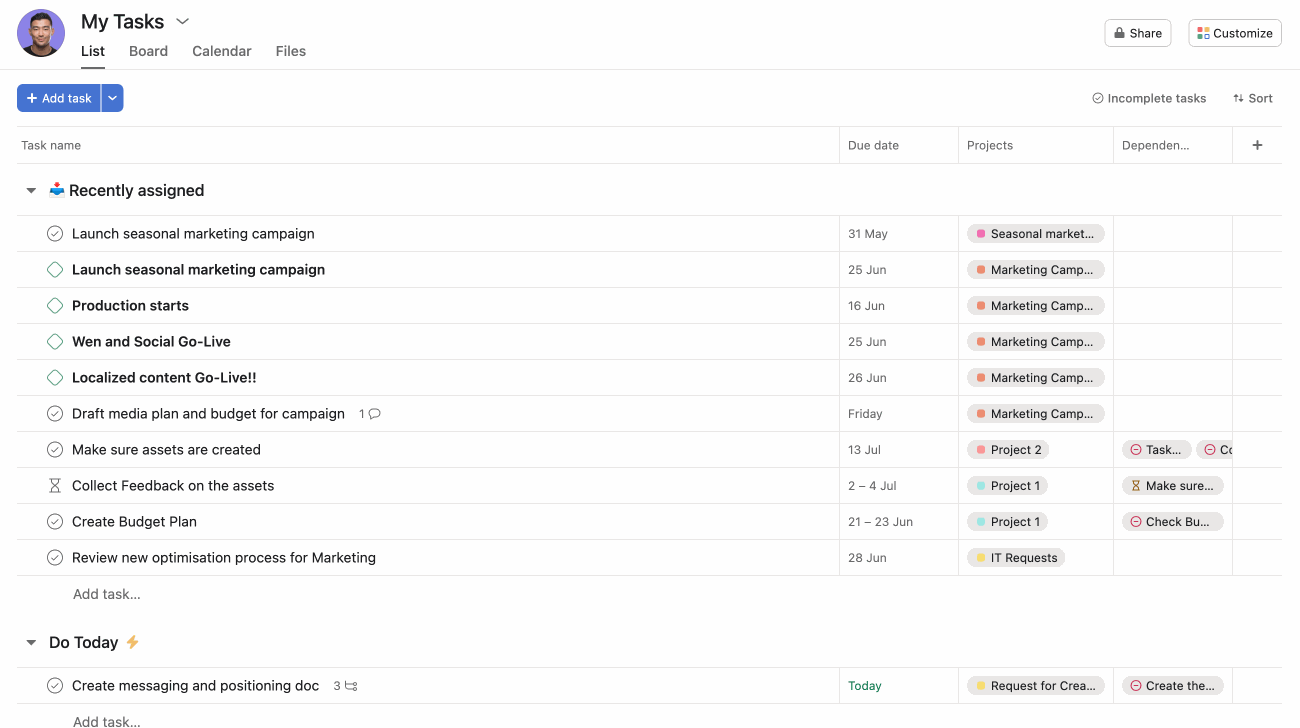Viewport: 1300px width, 728px height.
Task: Click the plus icon to add a column
Action: 1257,145
